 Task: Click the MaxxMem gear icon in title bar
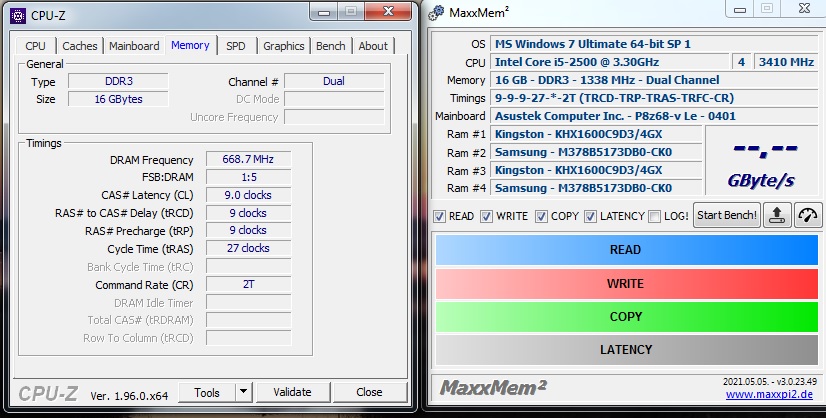click(x=436, y=13)
